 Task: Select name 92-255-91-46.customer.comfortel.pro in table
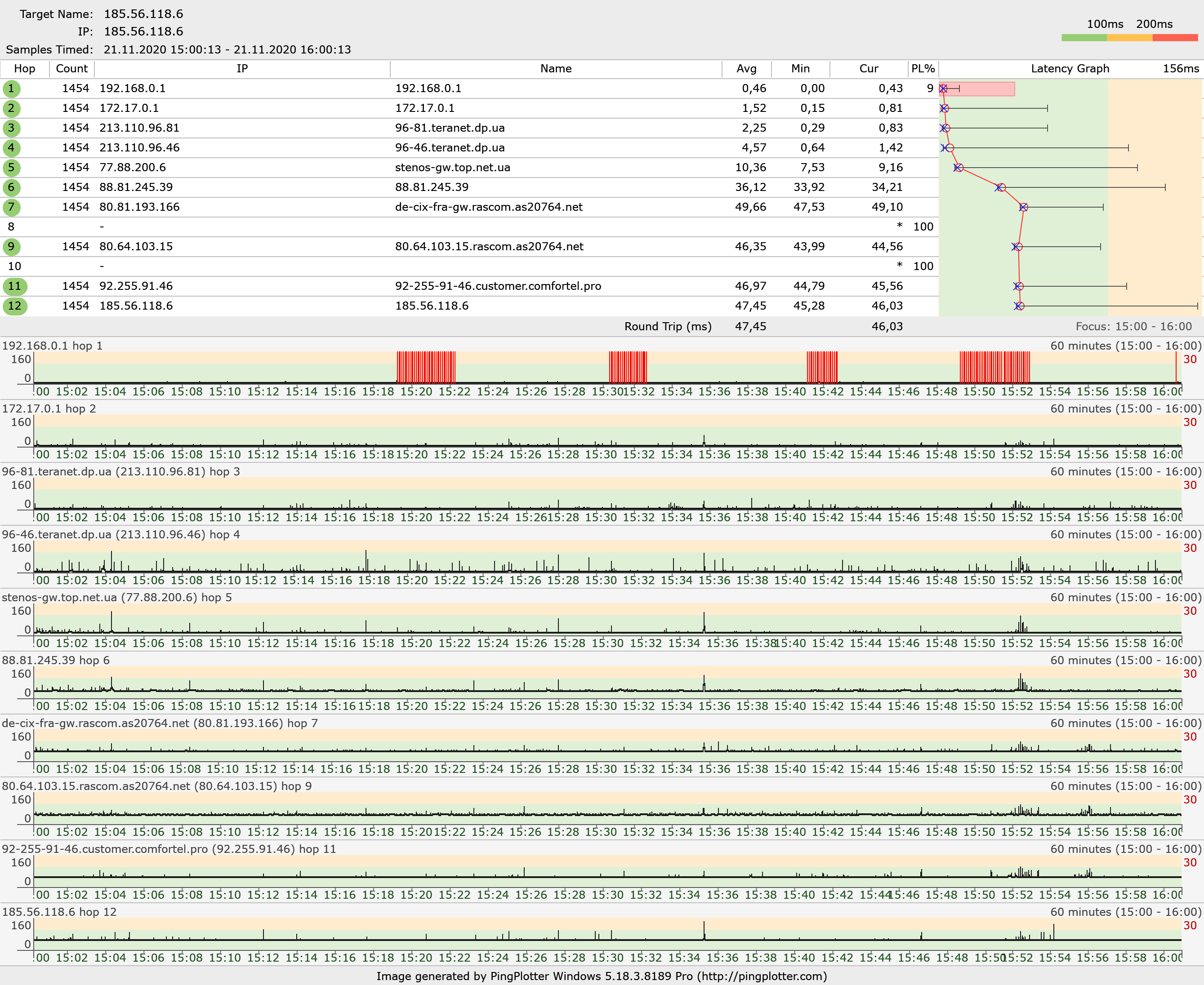pos(499,287)
